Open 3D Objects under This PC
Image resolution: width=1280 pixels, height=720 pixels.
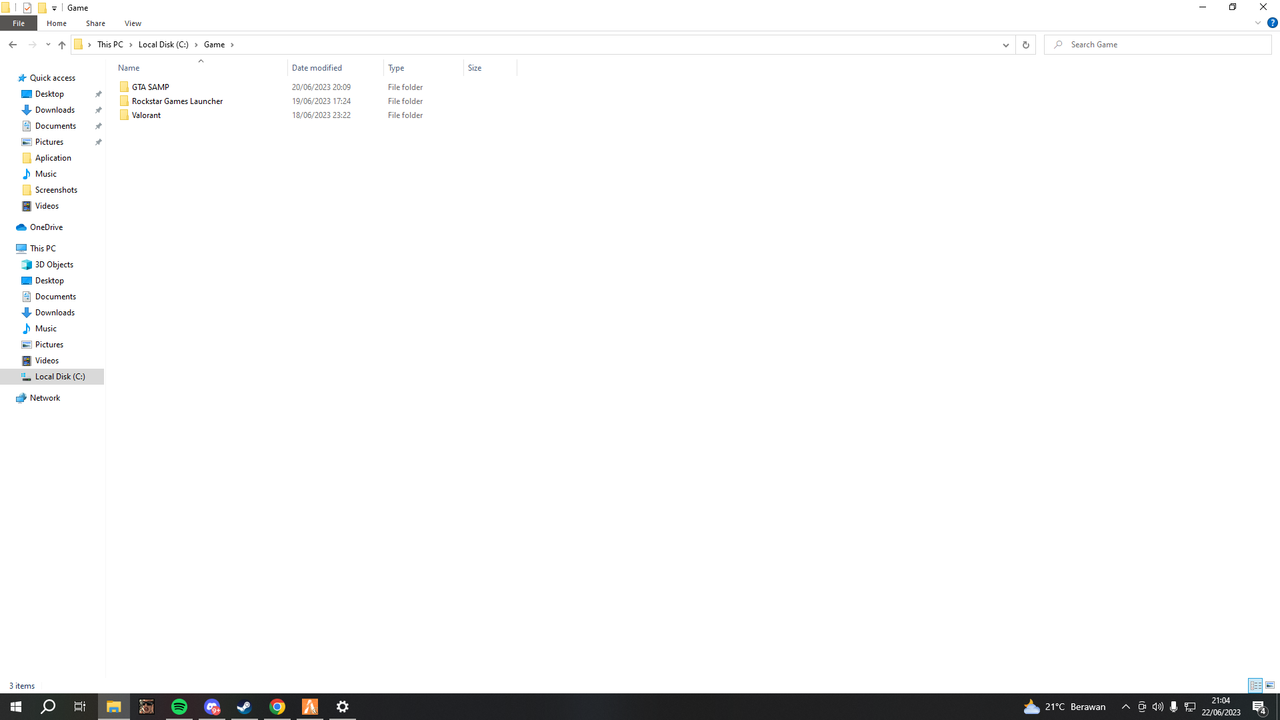coord(54,265)
